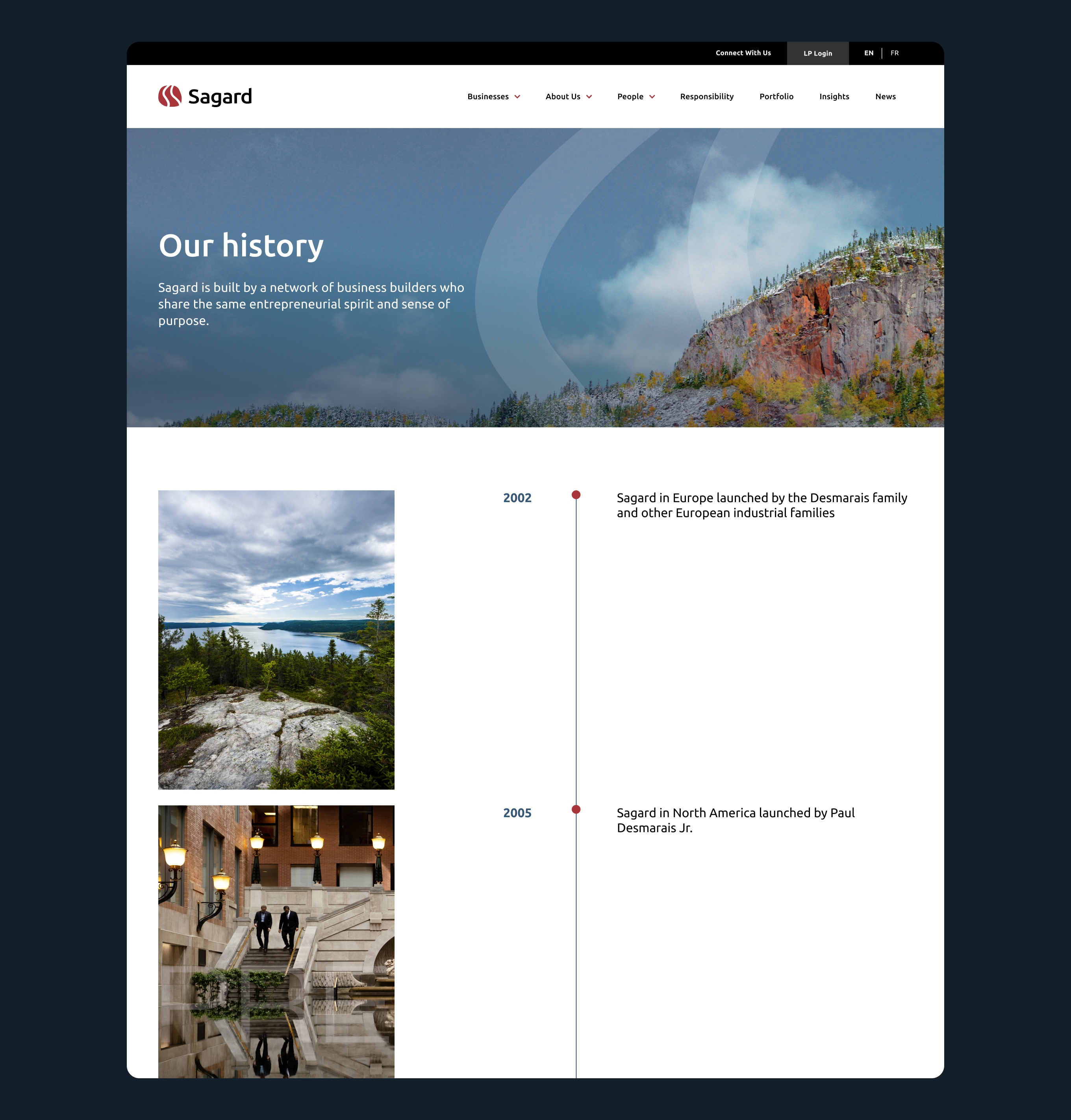1071x1120 pixels.
Task: Switch language to EN
Action: pos(868,53)
